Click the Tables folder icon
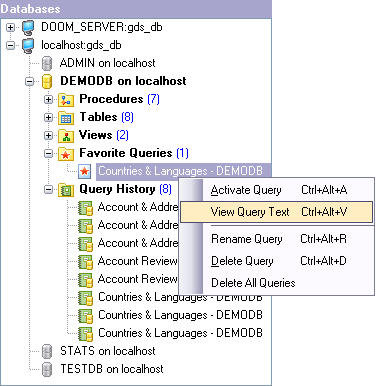Viewport: 376px width, 386px height. pyautogui.click(x=66, y=118)
